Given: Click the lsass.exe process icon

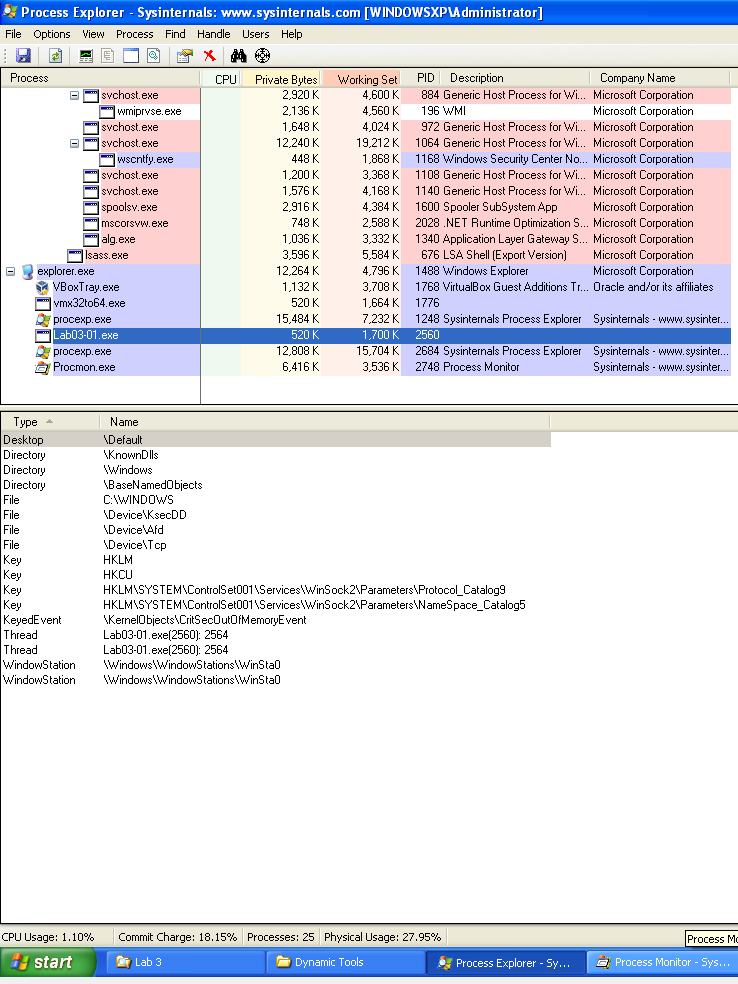Looking at the screenshot, I should coord(75,255).
